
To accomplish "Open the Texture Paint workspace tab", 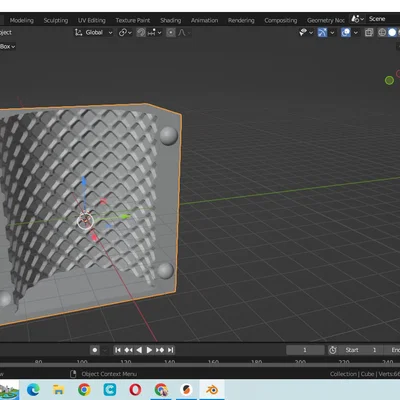I will click(133, 20).
